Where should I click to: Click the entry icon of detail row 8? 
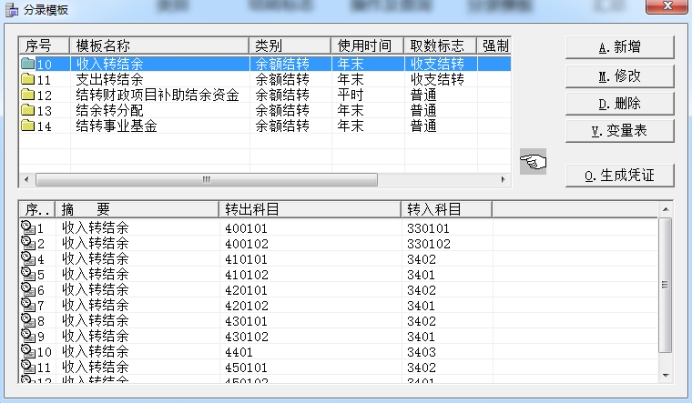28,320
